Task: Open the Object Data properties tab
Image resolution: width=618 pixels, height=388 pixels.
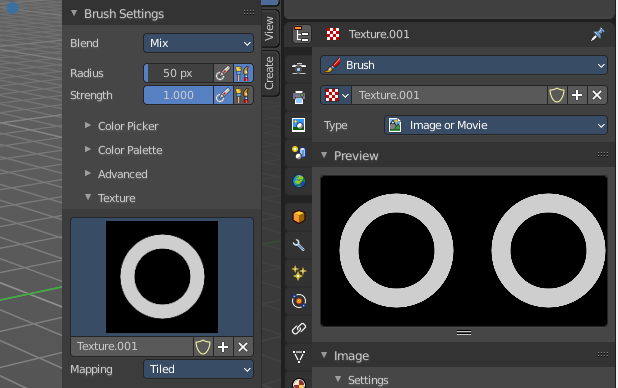Action: (299, 357)
